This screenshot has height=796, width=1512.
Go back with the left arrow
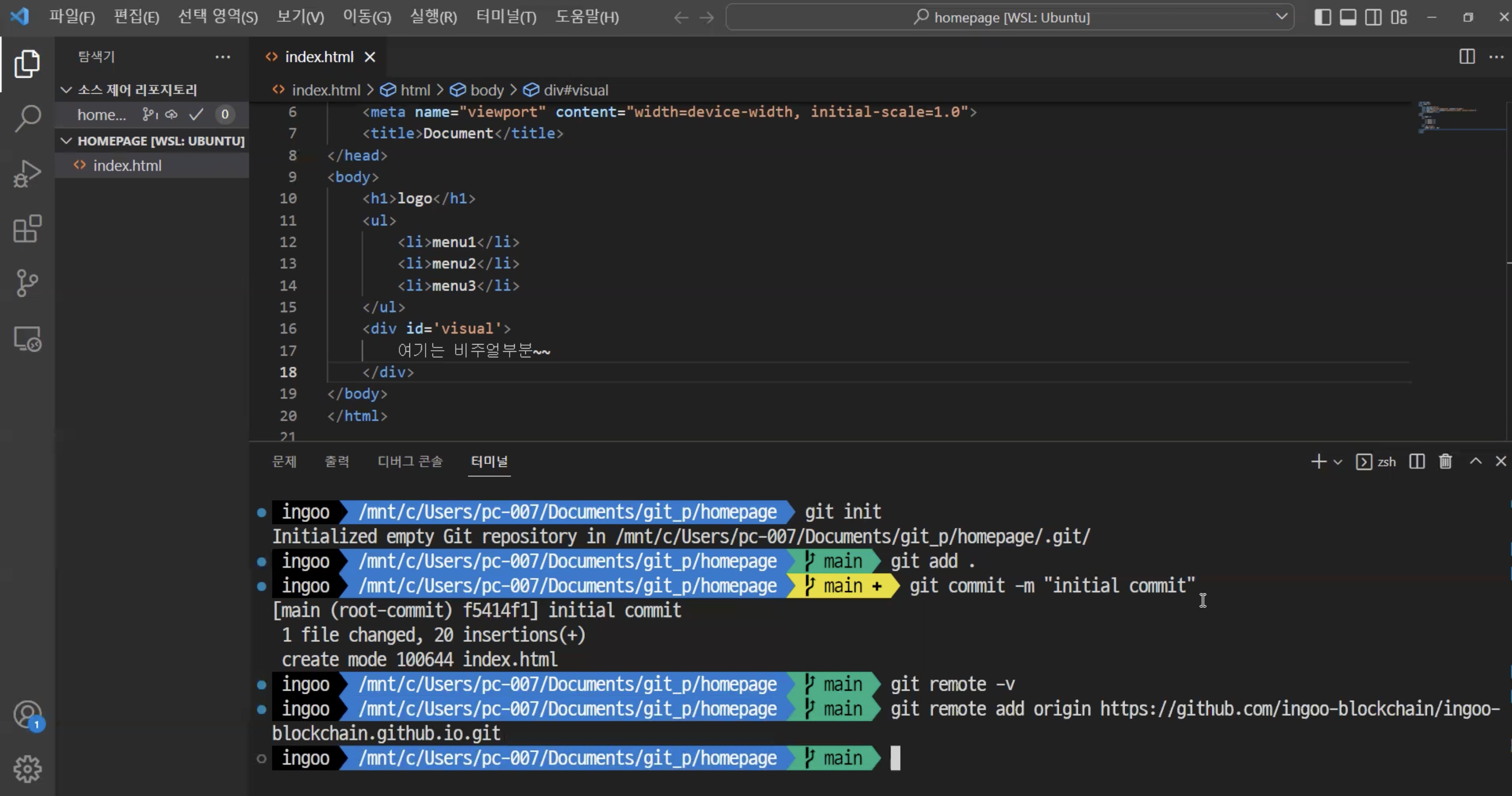coord(681,18)
